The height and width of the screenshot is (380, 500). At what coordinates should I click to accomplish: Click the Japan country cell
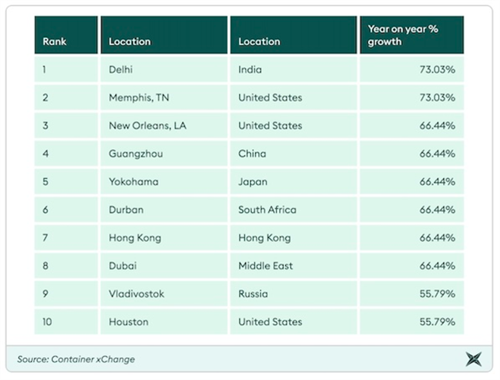293,181
